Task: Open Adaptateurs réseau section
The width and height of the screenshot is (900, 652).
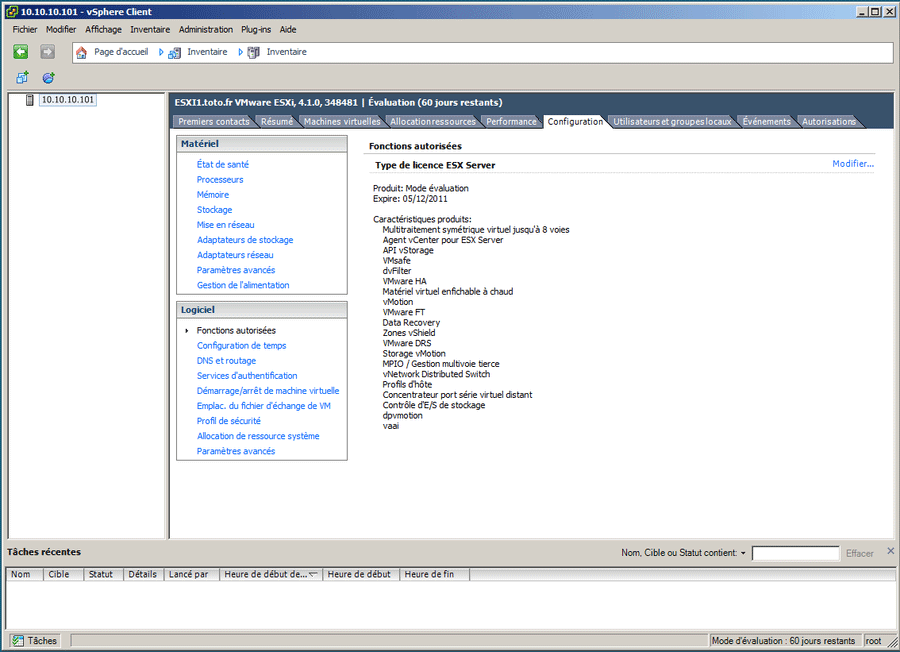Action: 235,255
